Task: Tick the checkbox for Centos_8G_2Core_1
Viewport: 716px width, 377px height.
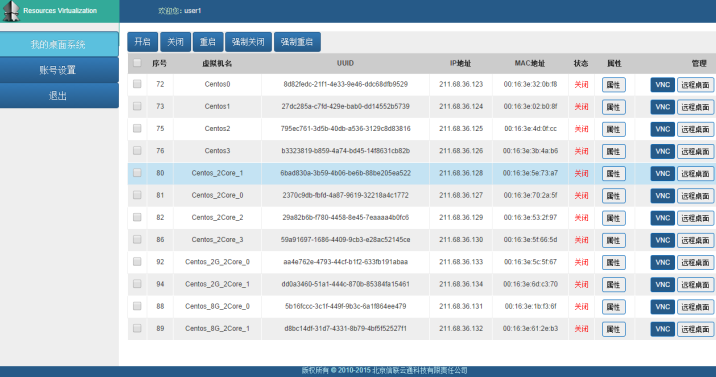Action: (x=137, y=328)
